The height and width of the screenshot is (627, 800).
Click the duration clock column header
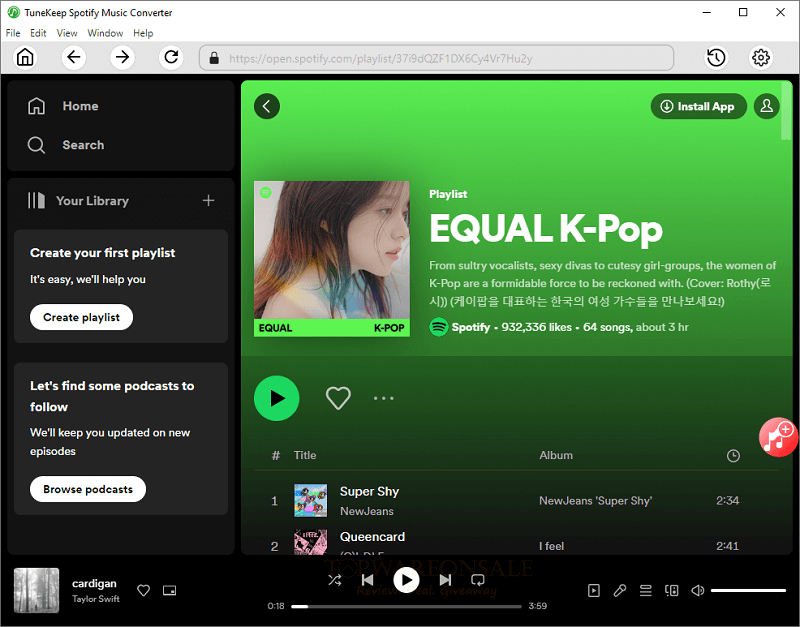coord(733,456)
